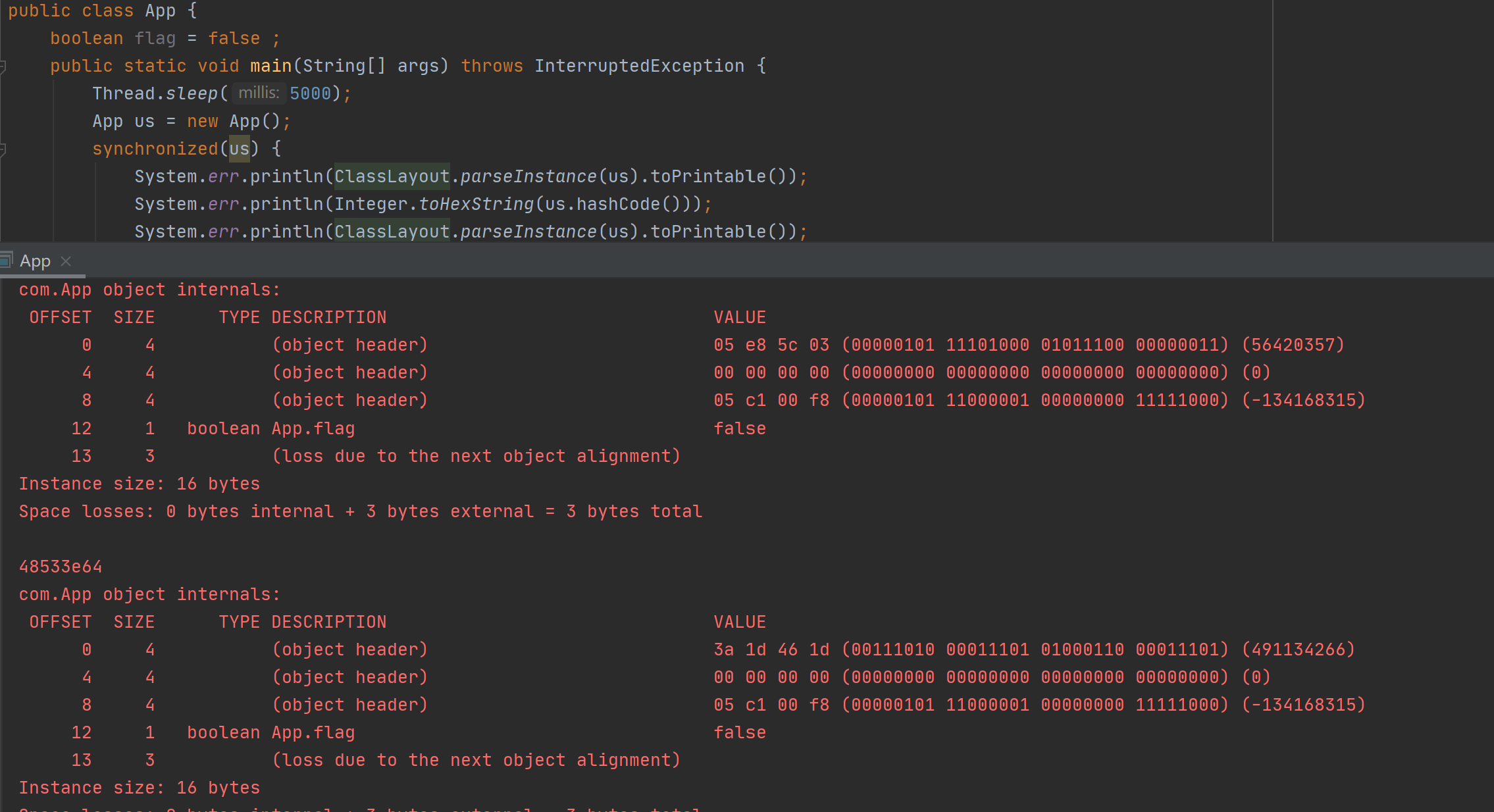Screen dimensions: 1494x812
Task: Click the first VALUE column header
Action: coord(740,317)
